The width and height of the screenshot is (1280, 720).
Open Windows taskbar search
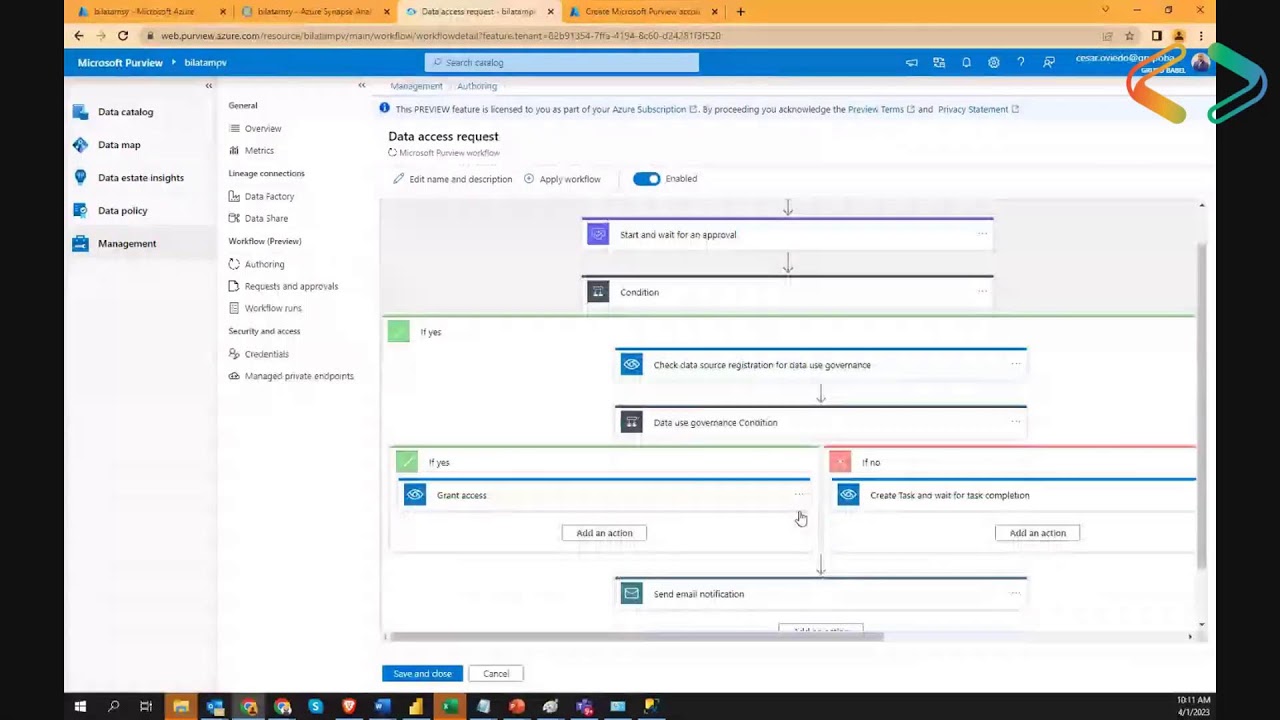point(113,707)
